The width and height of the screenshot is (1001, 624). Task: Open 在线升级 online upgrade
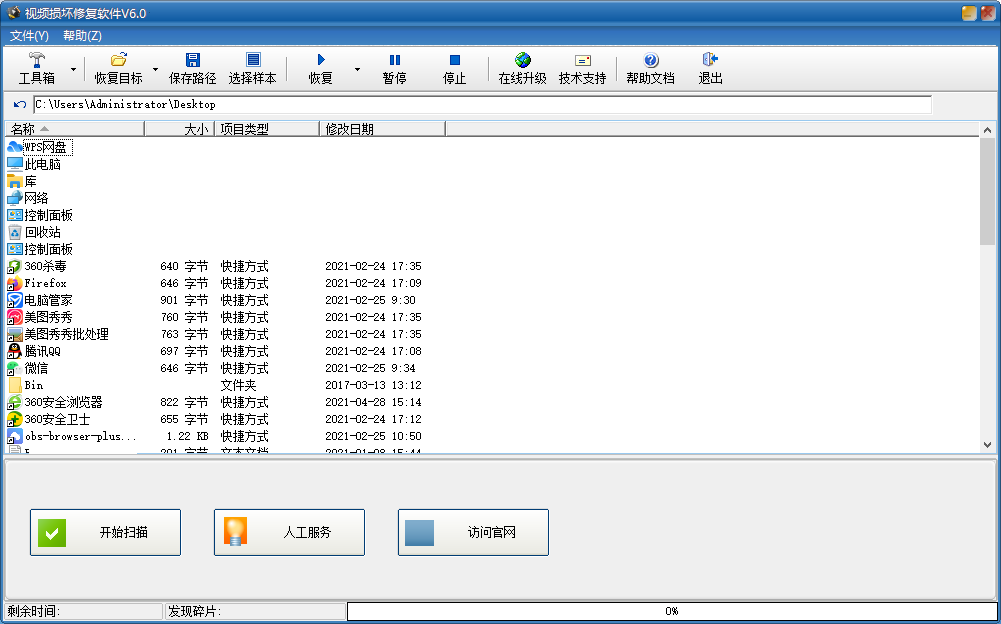[x=522, y=68]
